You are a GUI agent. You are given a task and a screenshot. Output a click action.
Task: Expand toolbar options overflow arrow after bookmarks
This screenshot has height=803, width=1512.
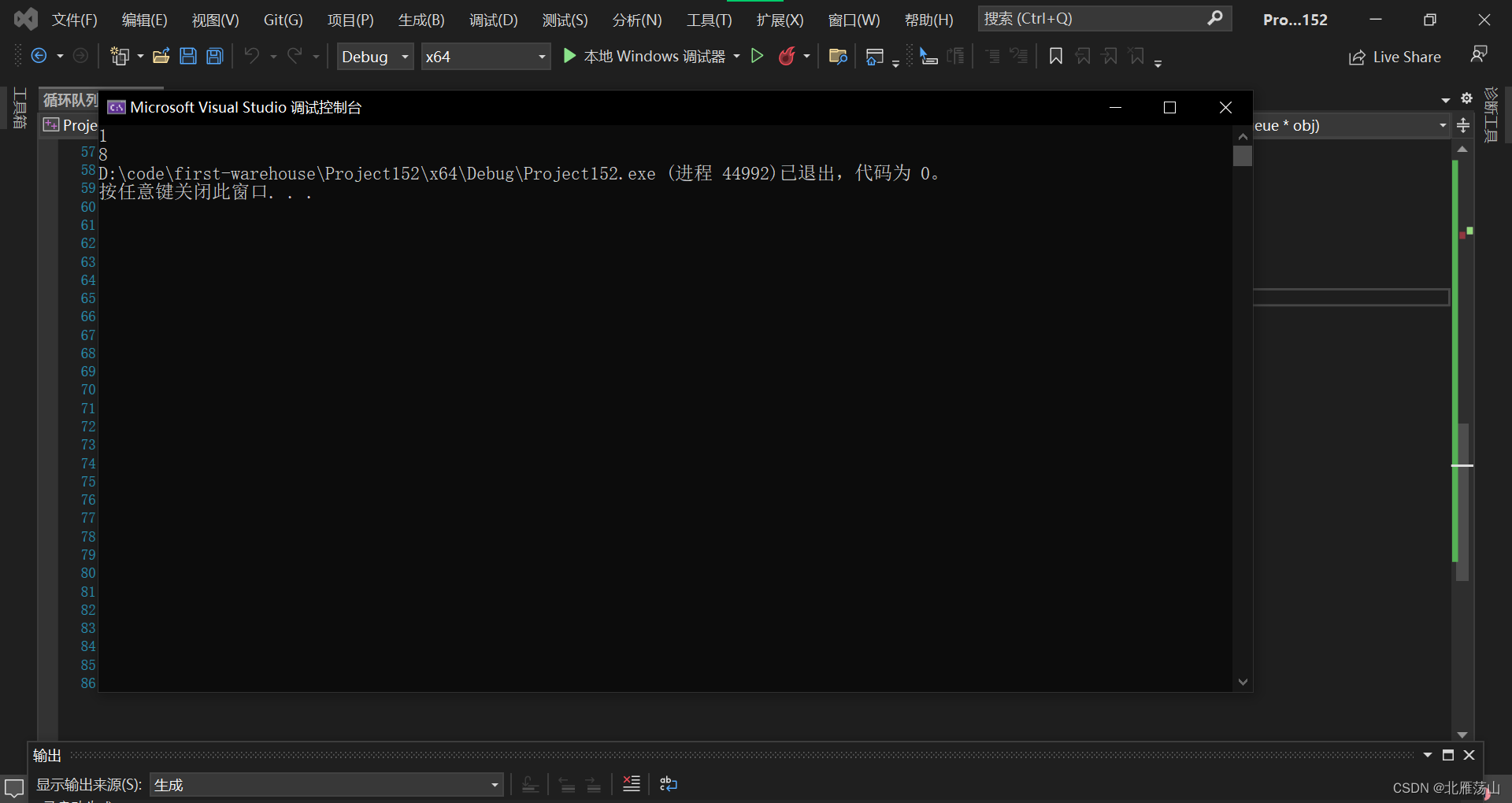tap(1158, 63)
